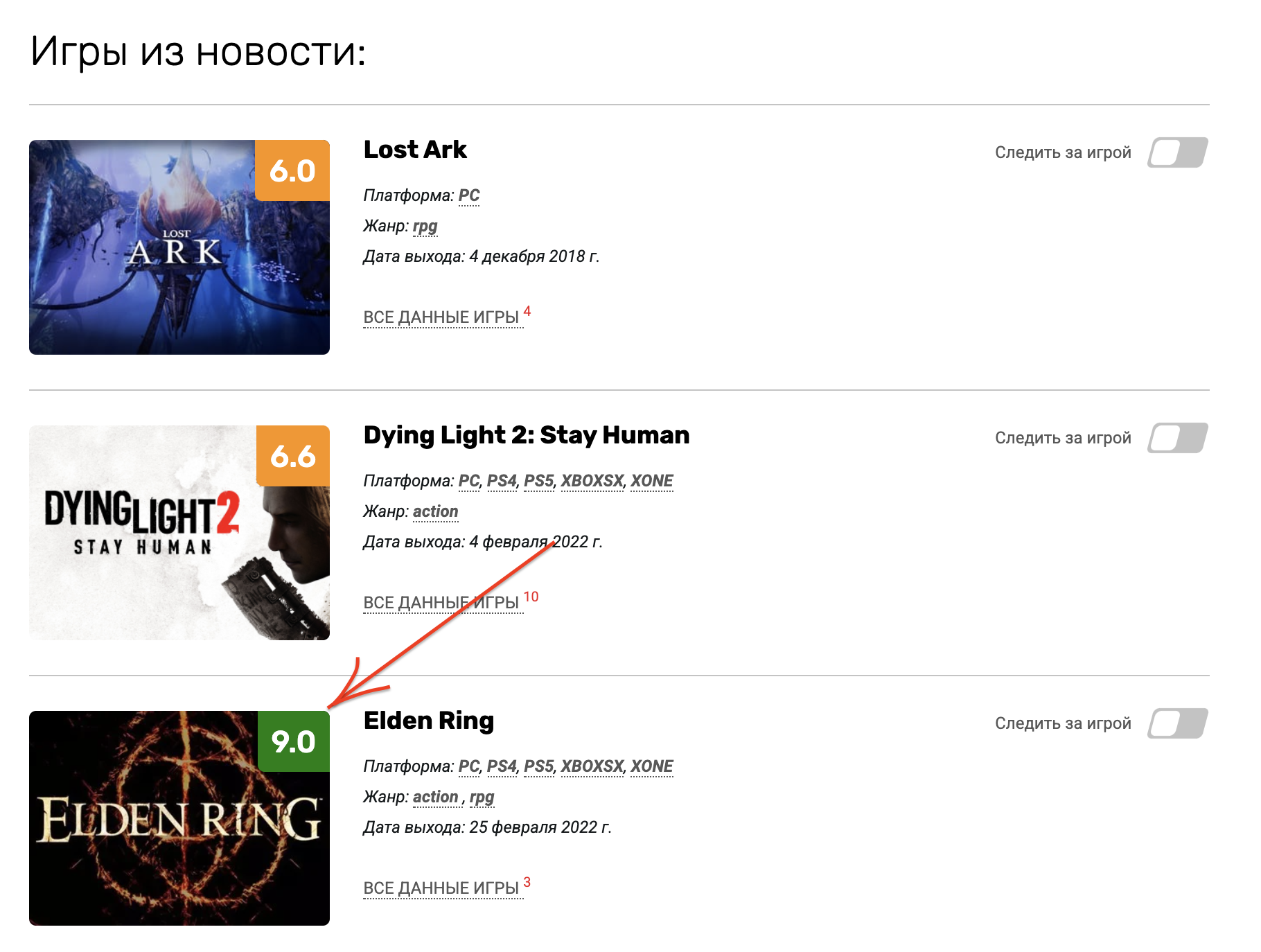
Task: Select XONE platform link for Dying Light 2
Action: [x=652, y=481]
